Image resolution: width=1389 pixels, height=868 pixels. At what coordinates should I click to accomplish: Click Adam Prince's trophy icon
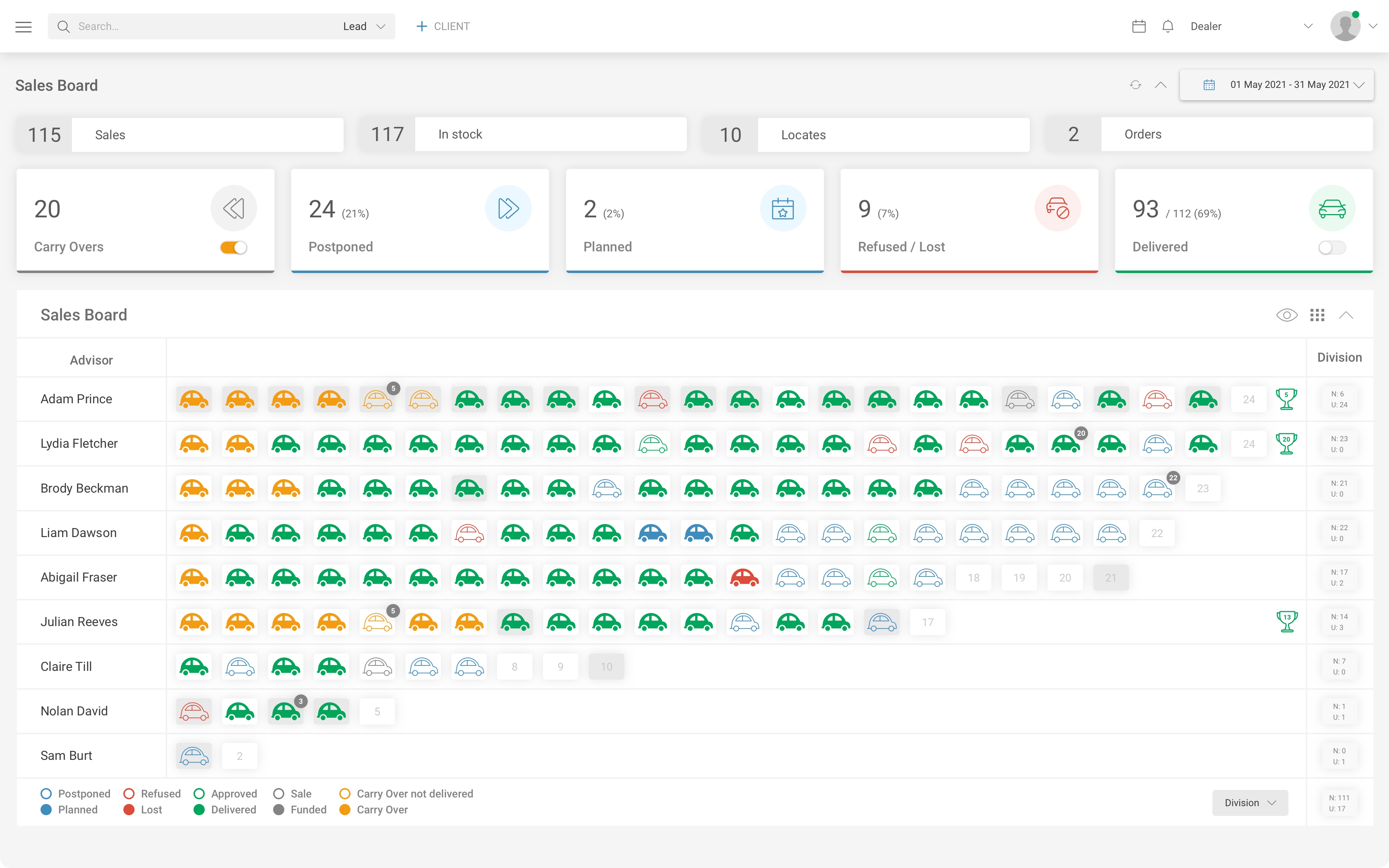[1286, 399]
